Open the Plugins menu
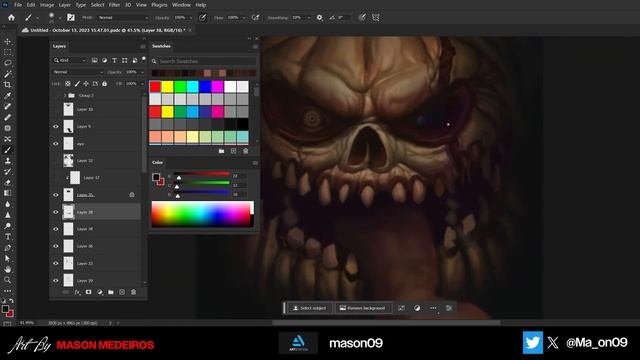640x360 pixels. click(x=159, y=5)
